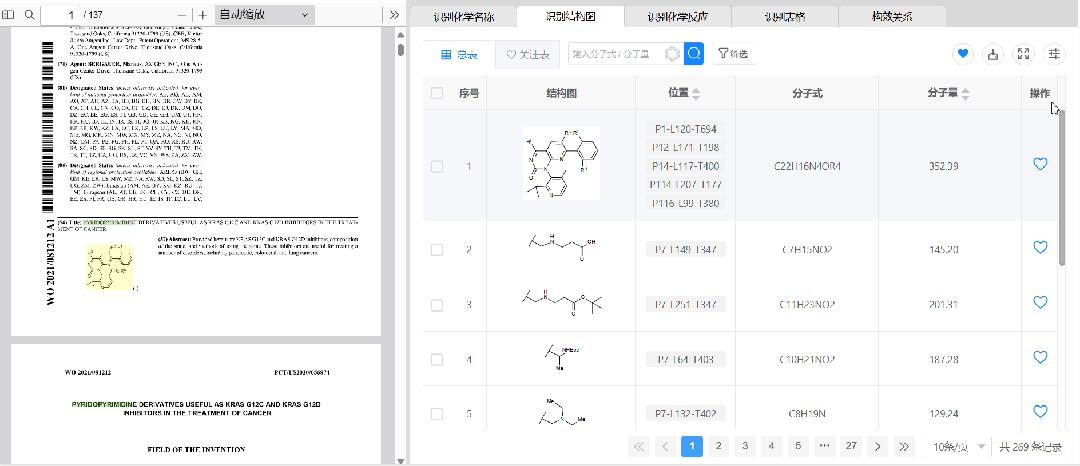Jump to row 5 position P7-L132-T402
Viewport: 1080px width, 466px height.
click(685, 414)
